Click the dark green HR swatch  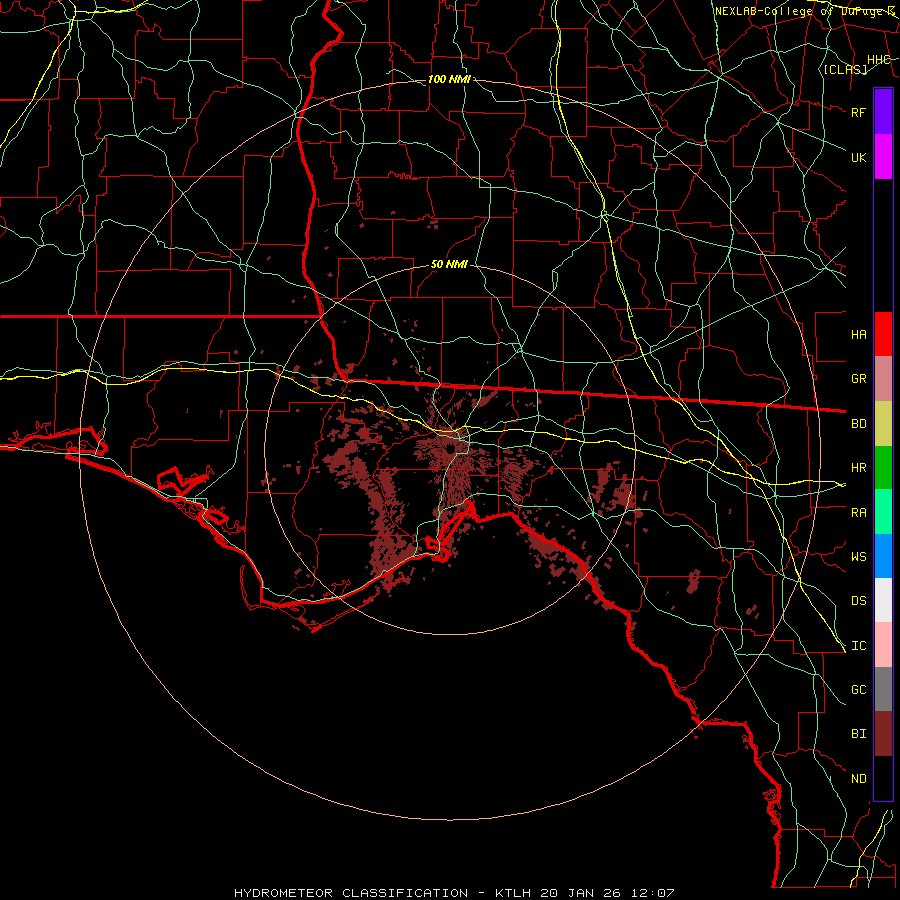[883, 468]
